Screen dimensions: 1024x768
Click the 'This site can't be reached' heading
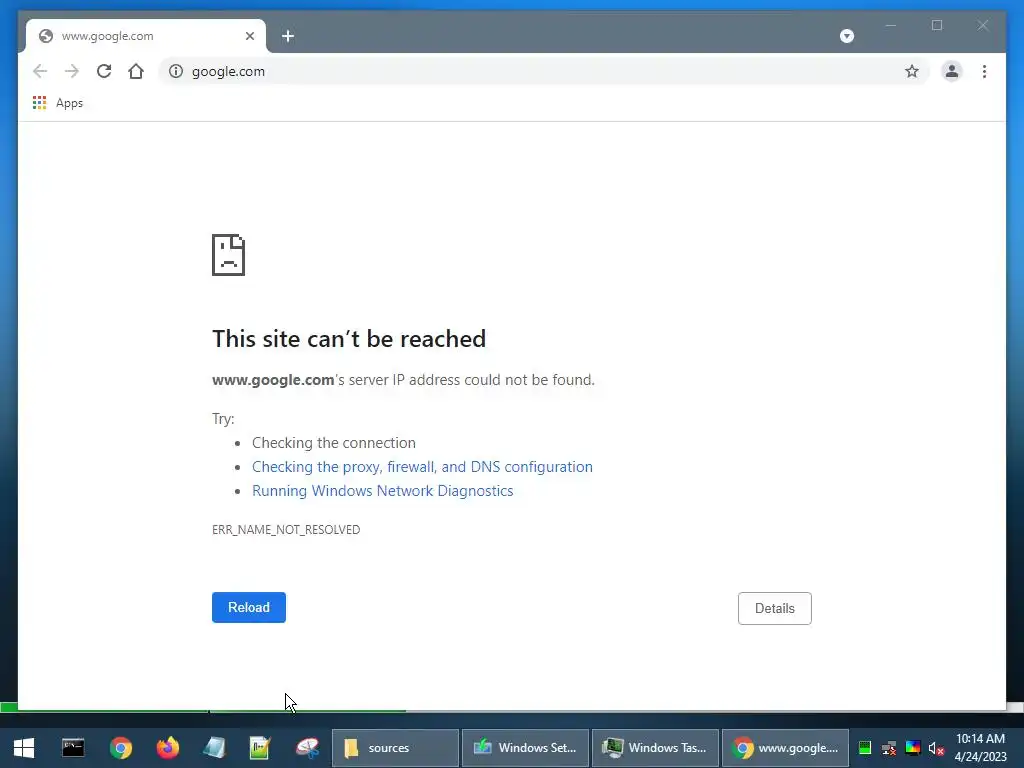pyautogui.click(x=349, y=339)
